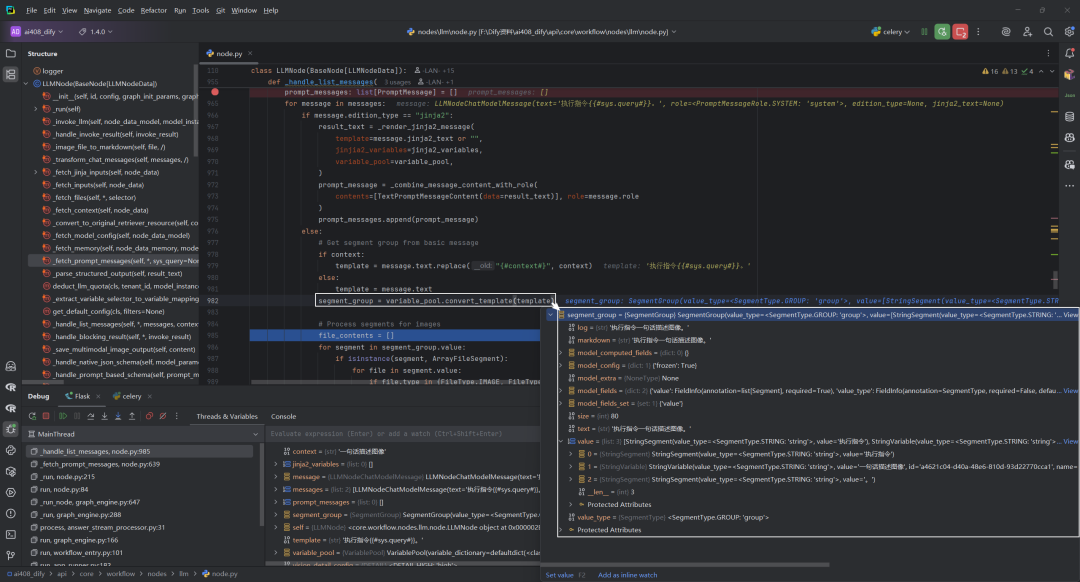Click the Search Everywhere magnifier icon
The image size is (1080, 582).
pos(1048,32)
